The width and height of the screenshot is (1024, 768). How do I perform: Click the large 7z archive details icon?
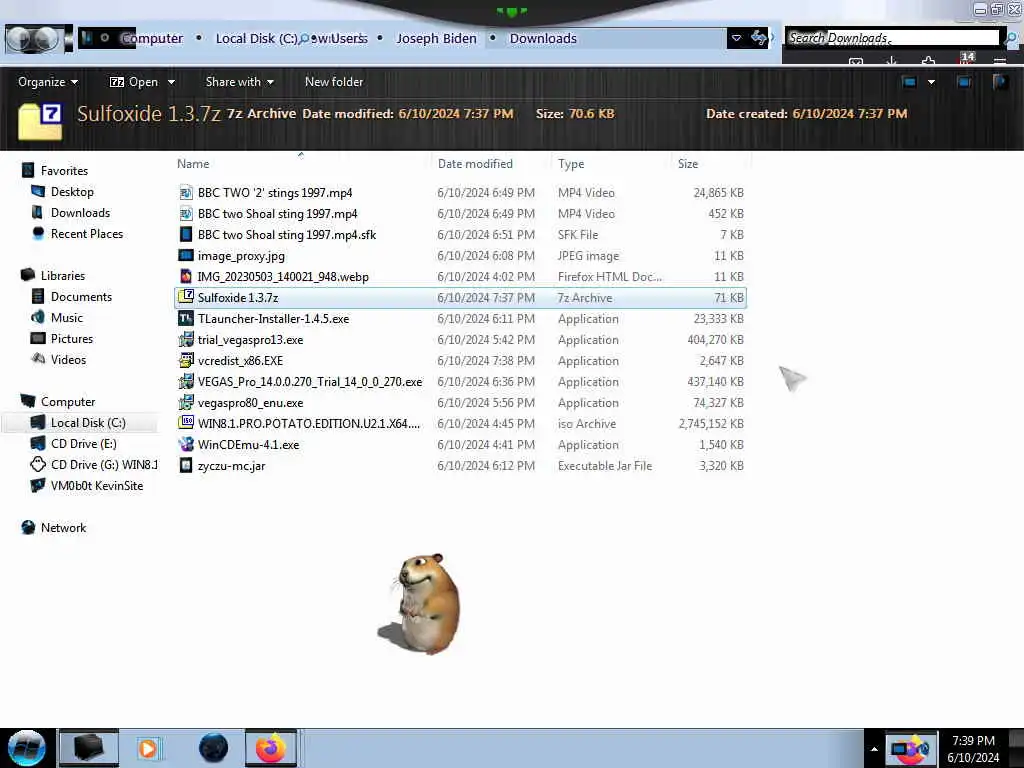(40, 121)
